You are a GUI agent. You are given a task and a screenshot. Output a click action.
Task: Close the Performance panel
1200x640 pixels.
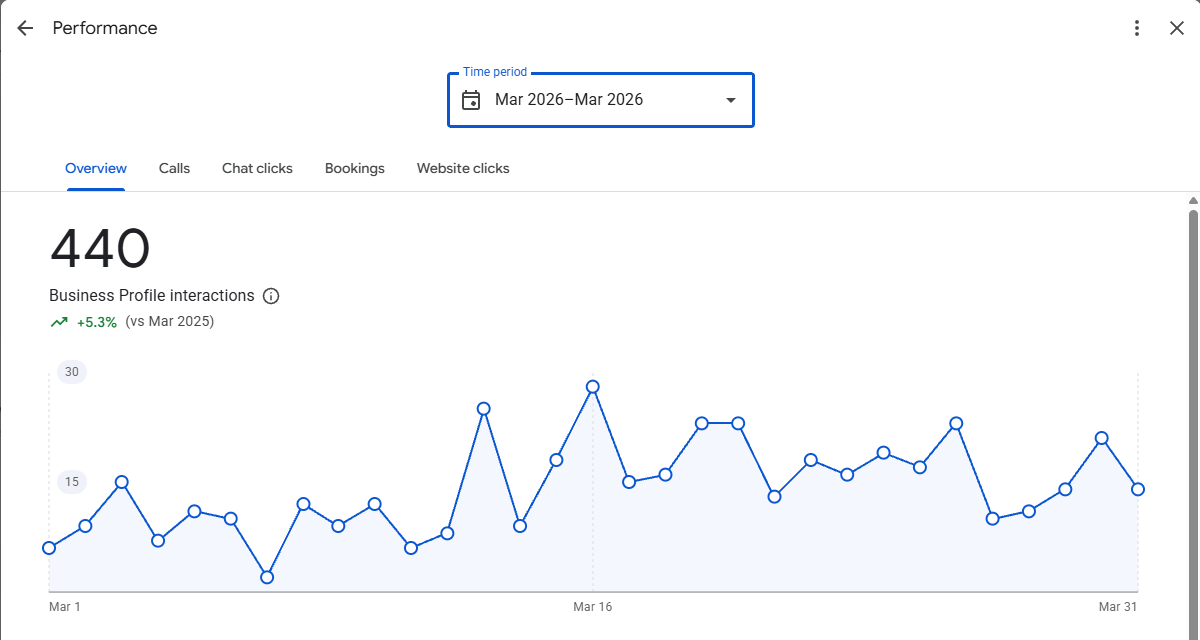tap(1177, 28)
